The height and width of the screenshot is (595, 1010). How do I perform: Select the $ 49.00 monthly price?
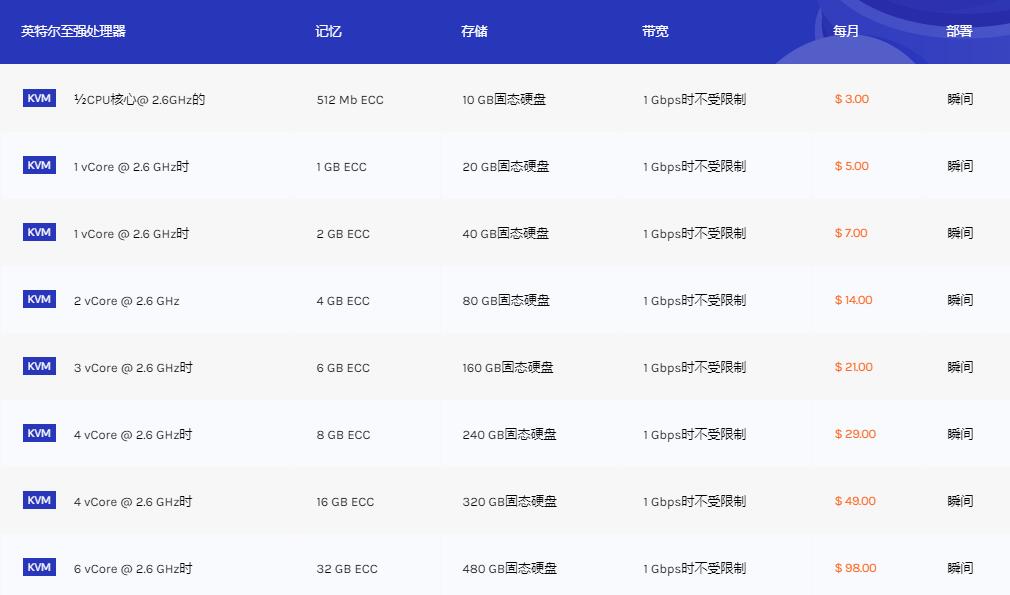point(855,501)
